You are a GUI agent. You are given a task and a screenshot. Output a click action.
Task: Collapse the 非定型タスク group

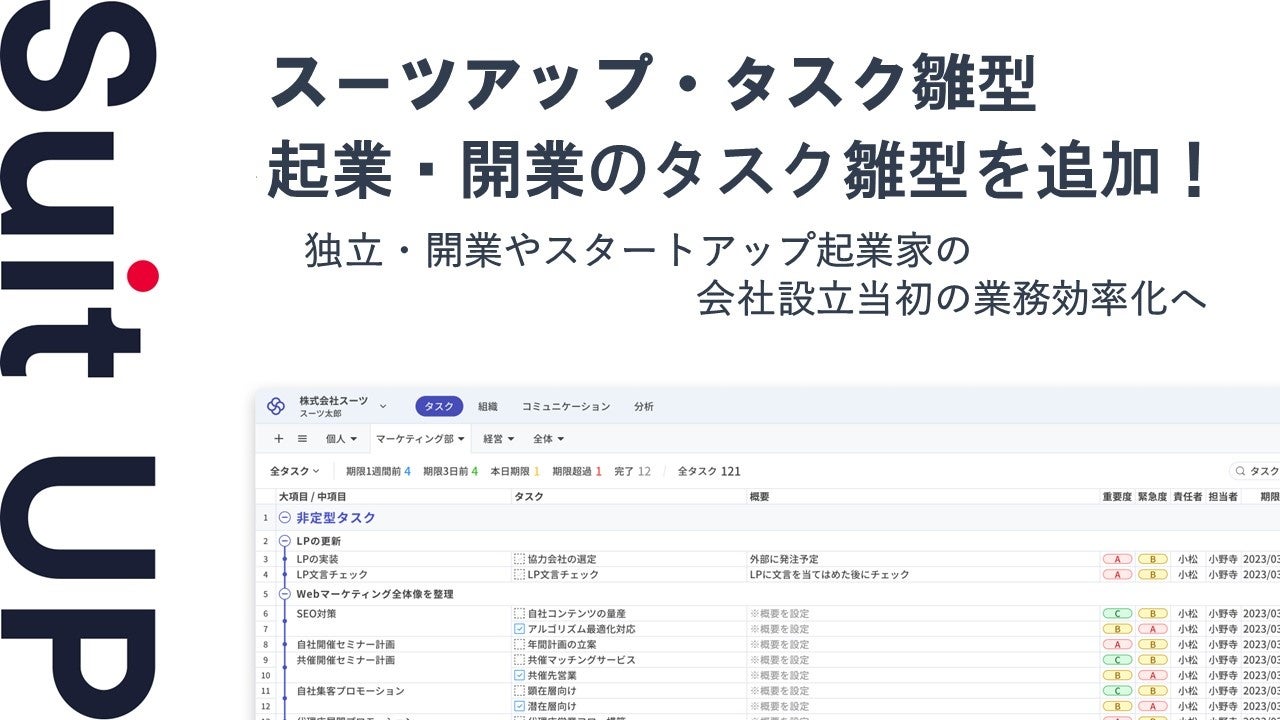click(285, 518)
